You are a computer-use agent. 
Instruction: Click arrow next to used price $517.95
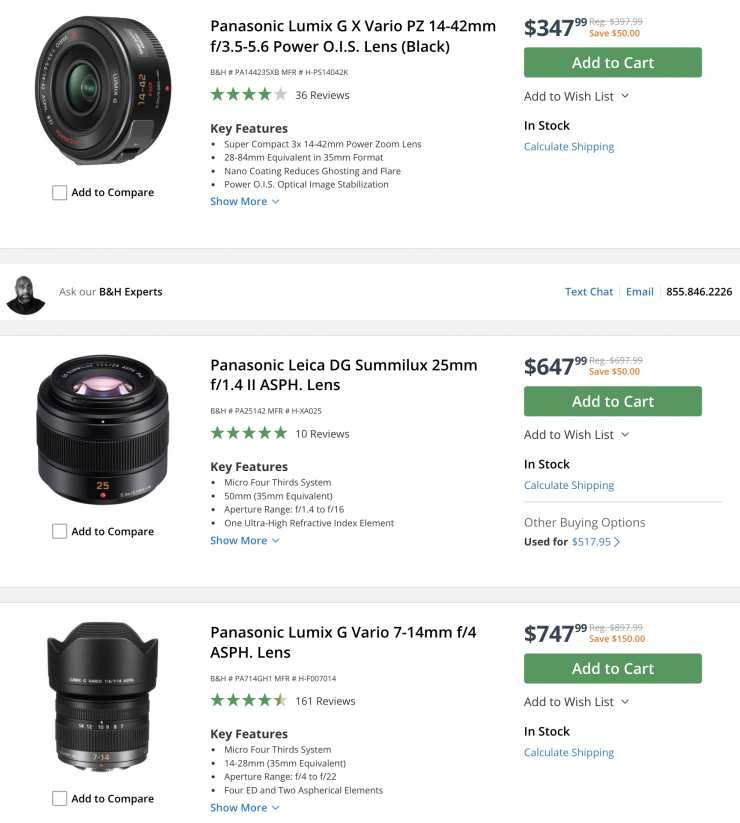(617, 542)
